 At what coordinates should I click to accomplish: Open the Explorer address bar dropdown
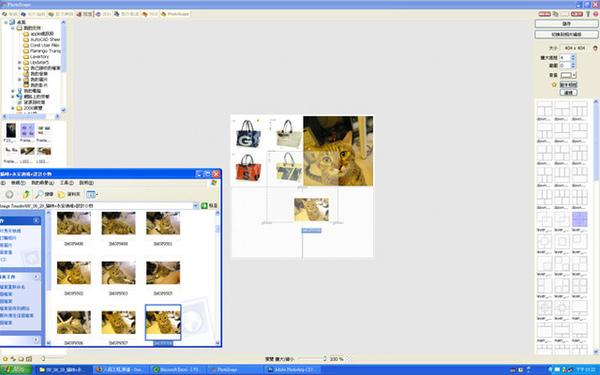tap(196, 206)
